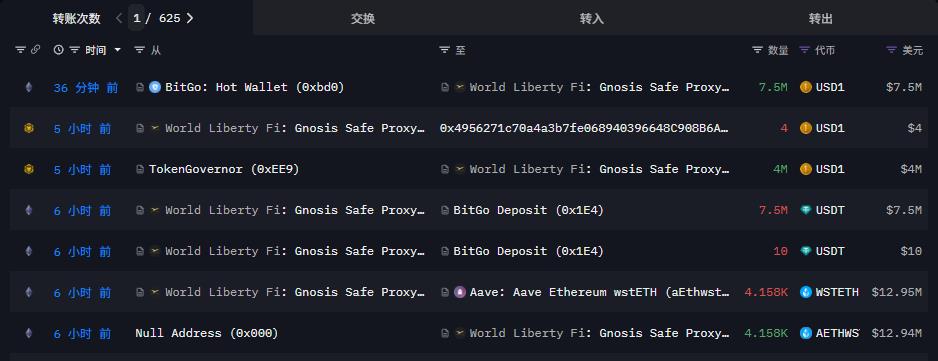Viewport: 938px width, 361px height.
Task: Click the Ethereum chain icon in the BitGo Hot Wallet row
Action: 28,87
